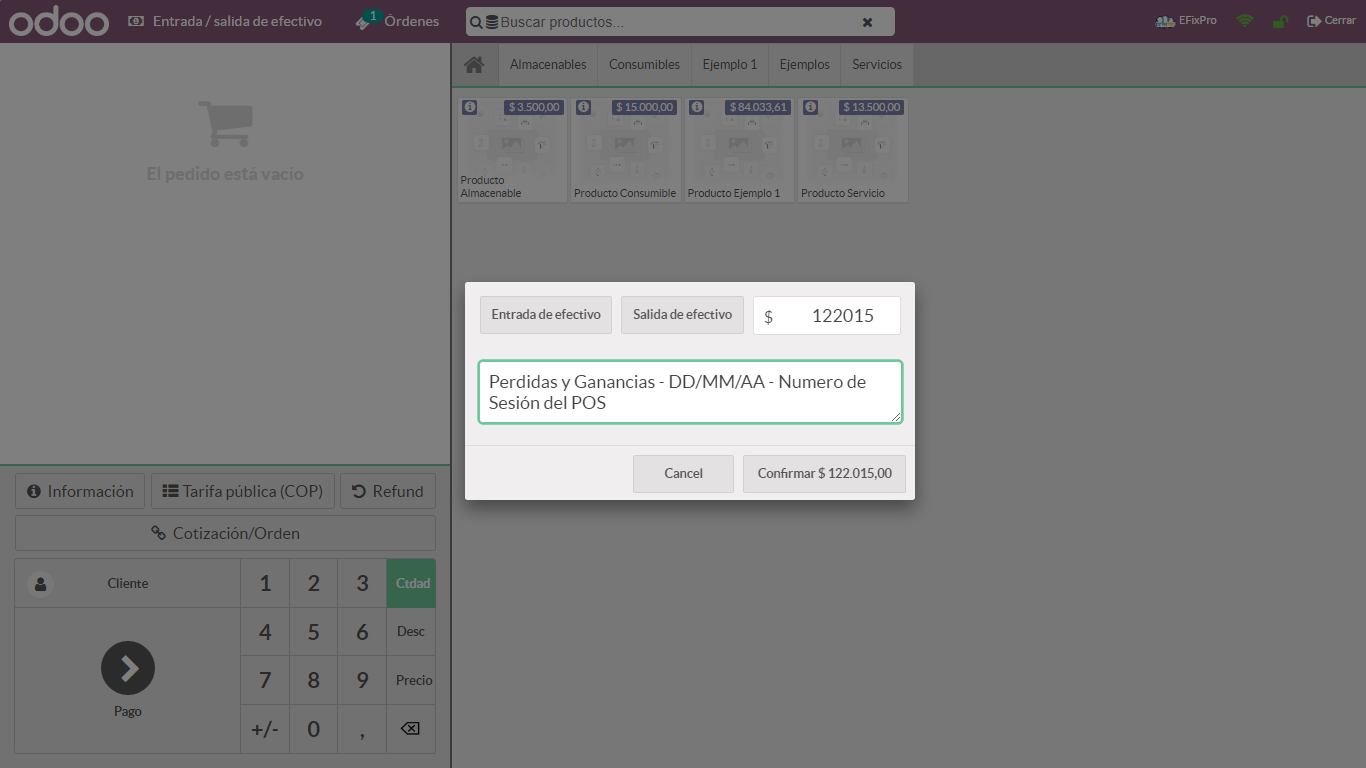
Task: Confirm the $ 122.015,00 cash movement
Action: point(824,474)
